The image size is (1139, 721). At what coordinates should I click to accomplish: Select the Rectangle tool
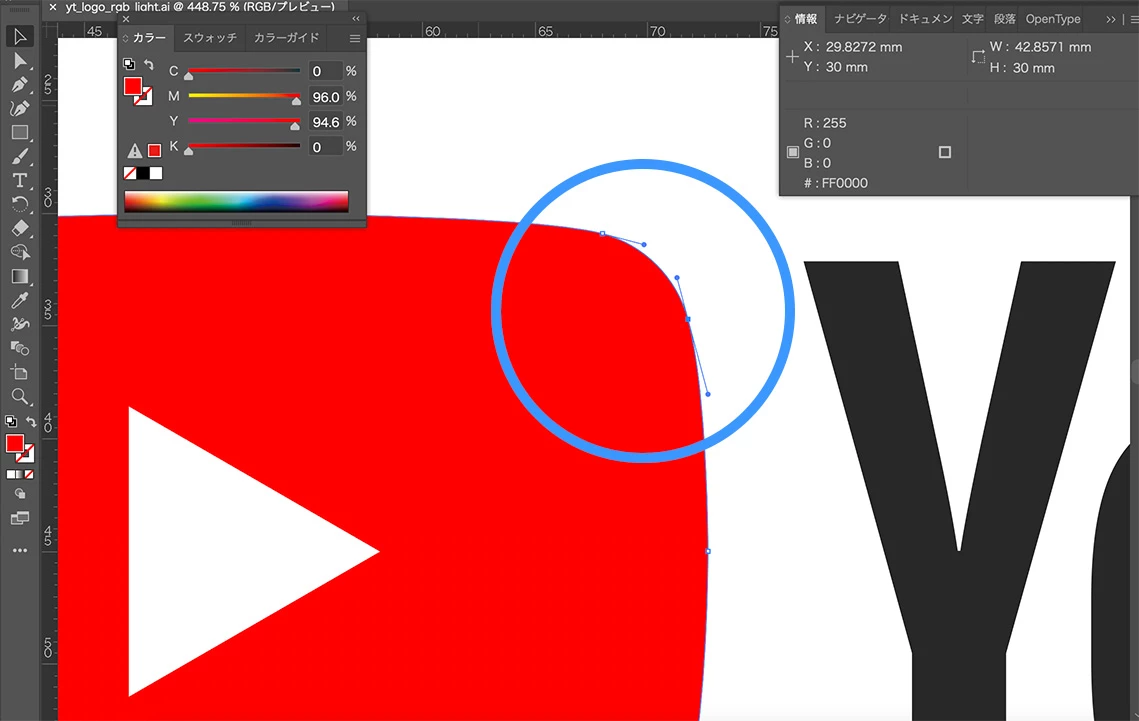coord(20,133)
